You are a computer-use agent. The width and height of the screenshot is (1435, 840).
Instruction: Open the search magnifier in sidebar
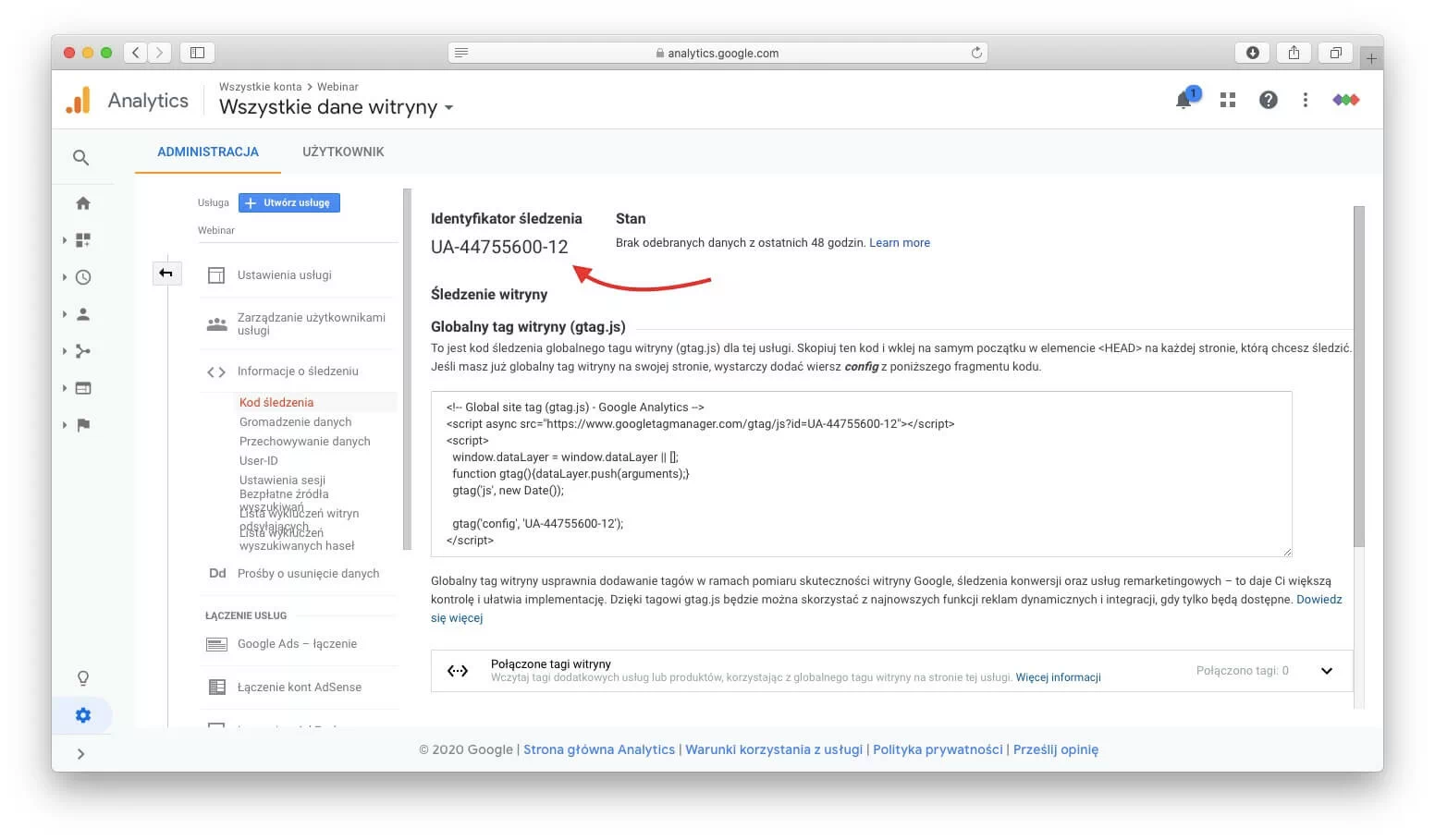pyautogui.click(x=81, y=158)
